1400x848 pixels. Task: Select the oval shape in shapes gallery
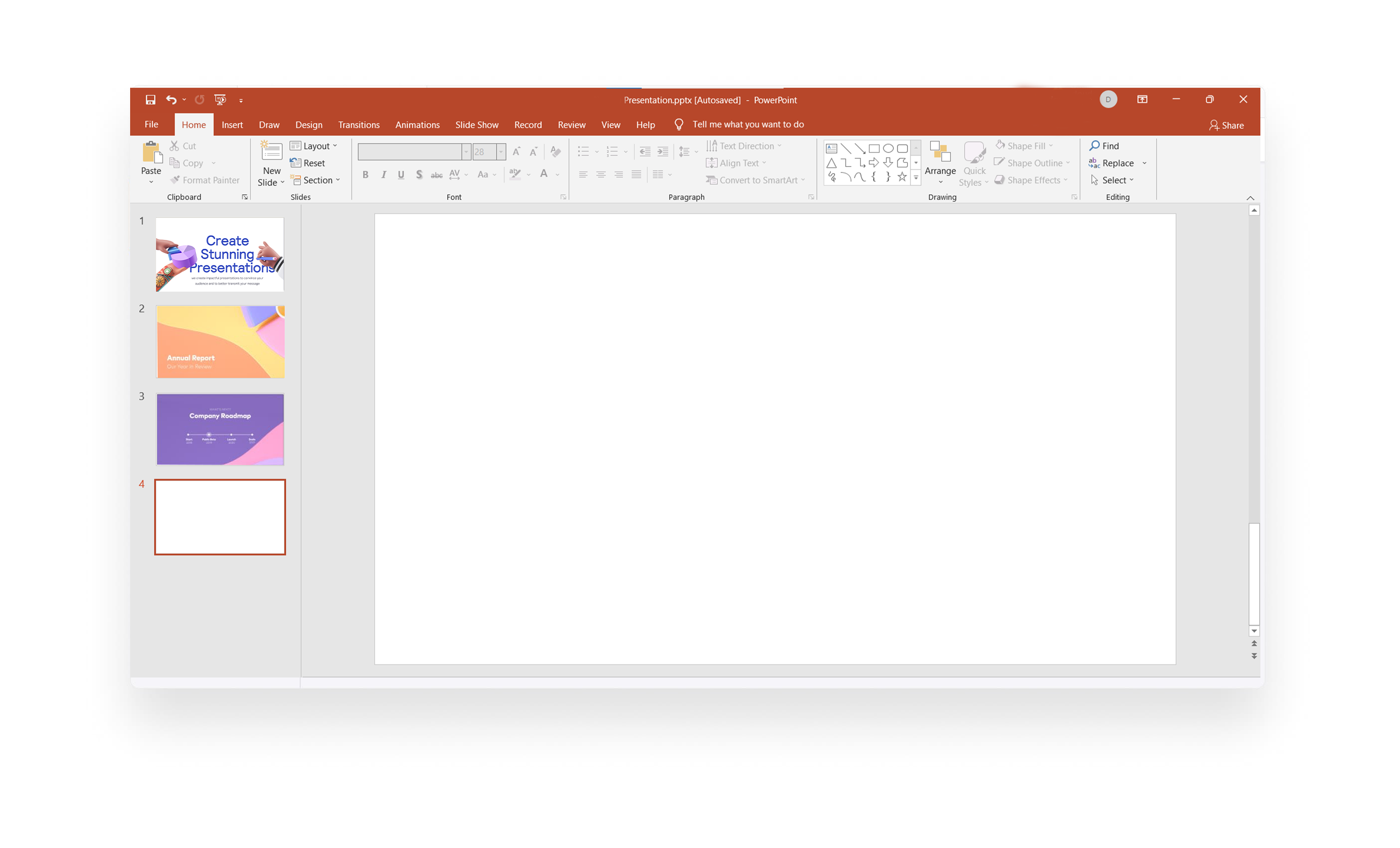point(888,148)
